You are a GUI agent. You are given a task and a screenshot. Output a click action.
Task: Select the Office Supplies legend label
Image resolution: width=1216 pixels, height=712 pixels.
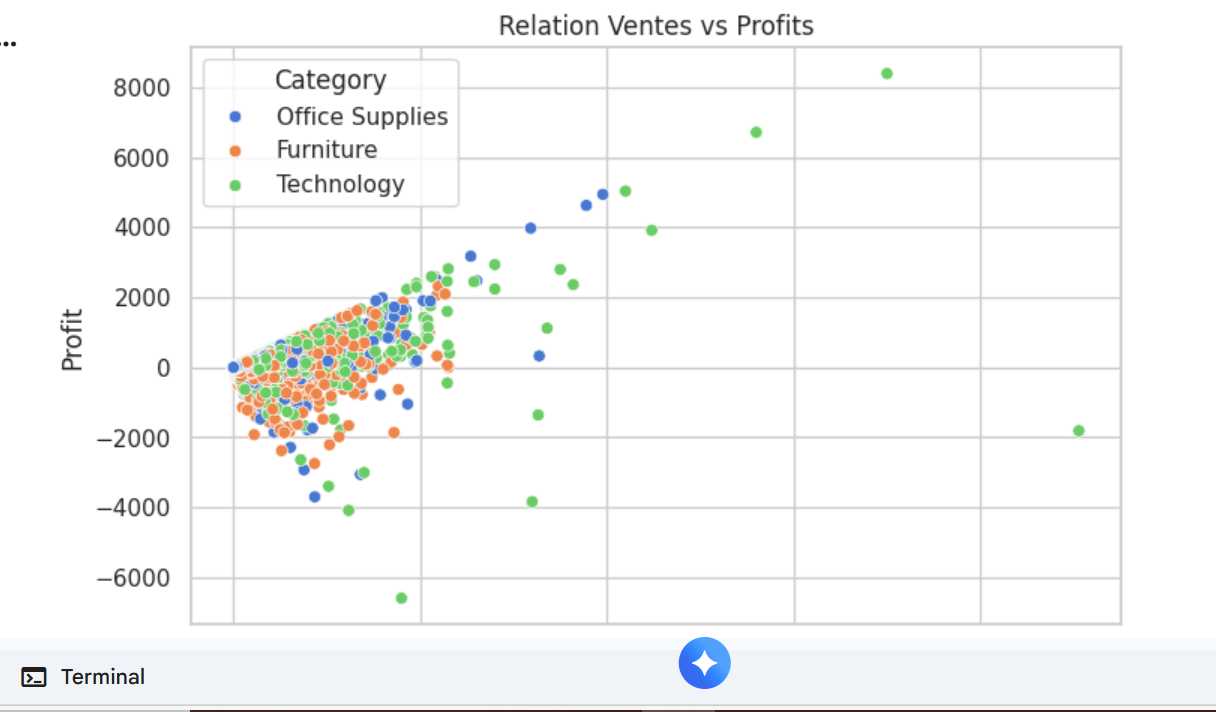362,117
